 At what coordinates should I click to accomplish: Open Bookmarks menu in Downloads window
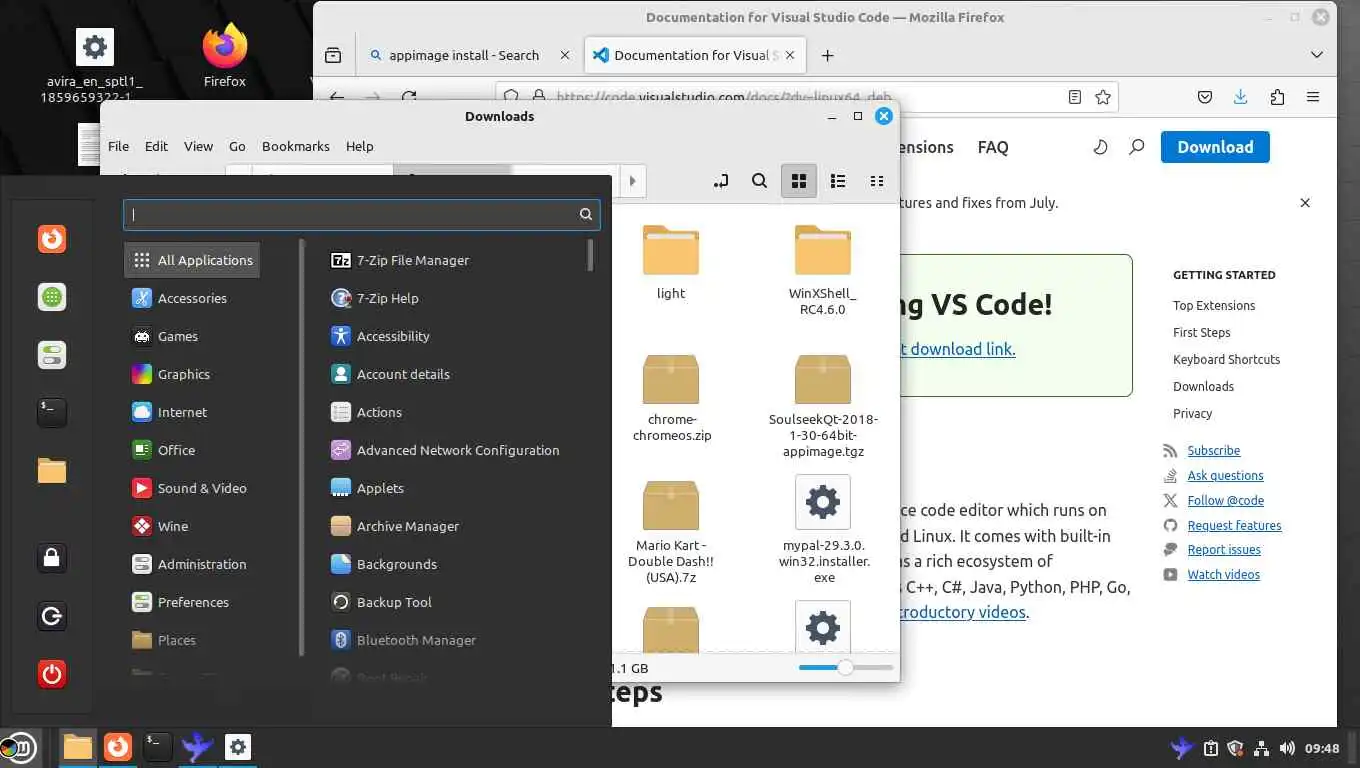295,146
